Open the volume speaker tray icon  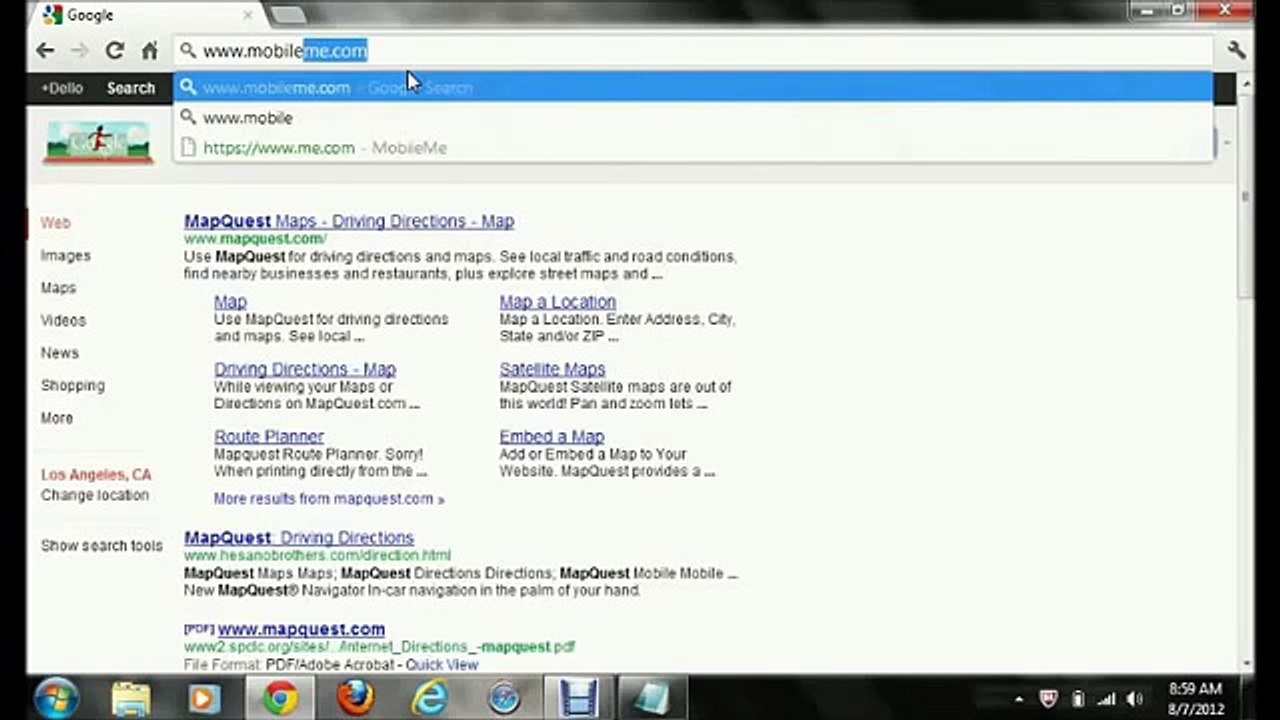pyautogui.click(x=1135, y=699)
